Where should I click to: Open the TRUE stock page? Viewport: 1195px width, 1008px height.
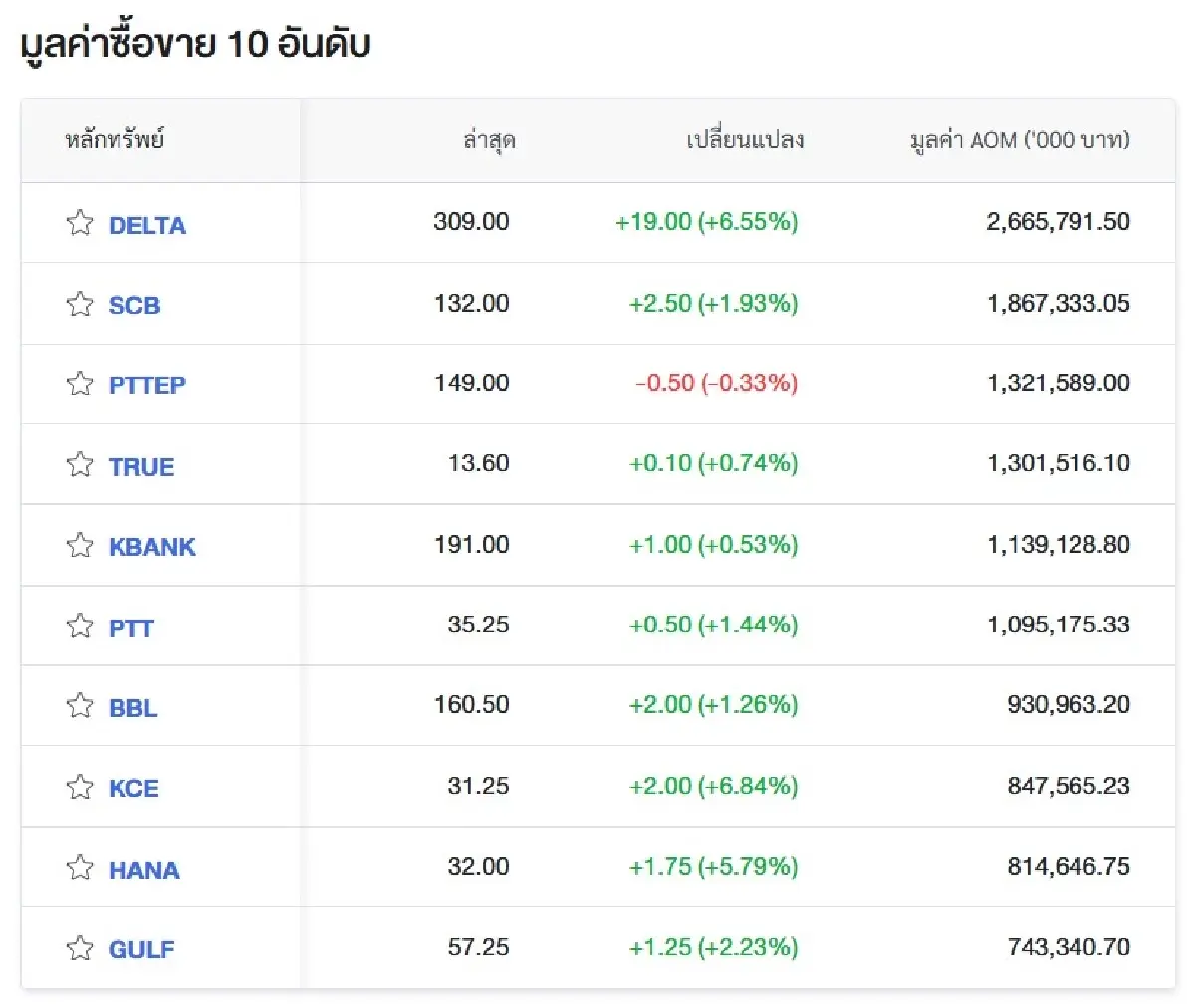pyautogui.click(x=140, y=465)
